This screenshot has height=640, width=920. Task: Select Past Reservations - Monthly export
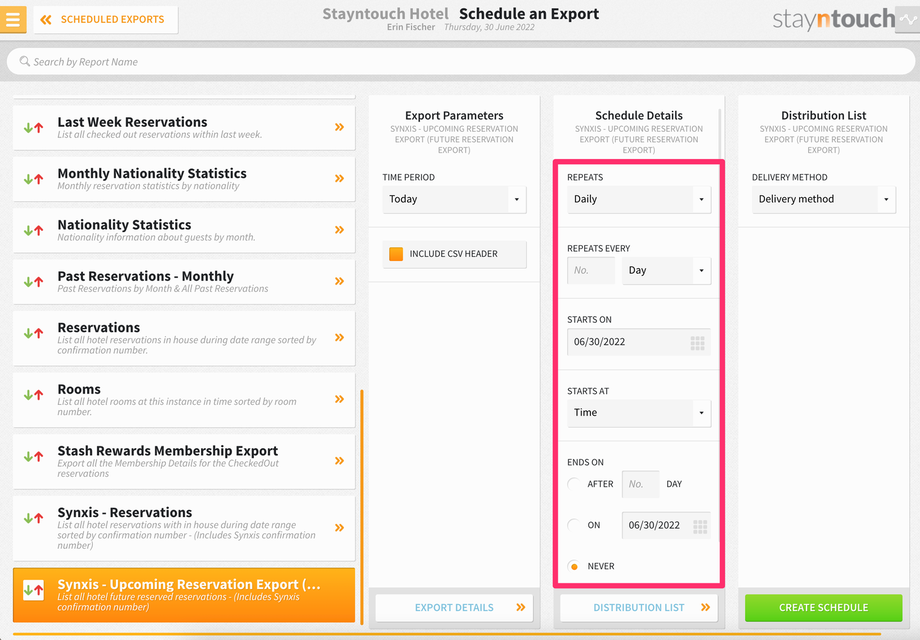(x=184, y=282)
